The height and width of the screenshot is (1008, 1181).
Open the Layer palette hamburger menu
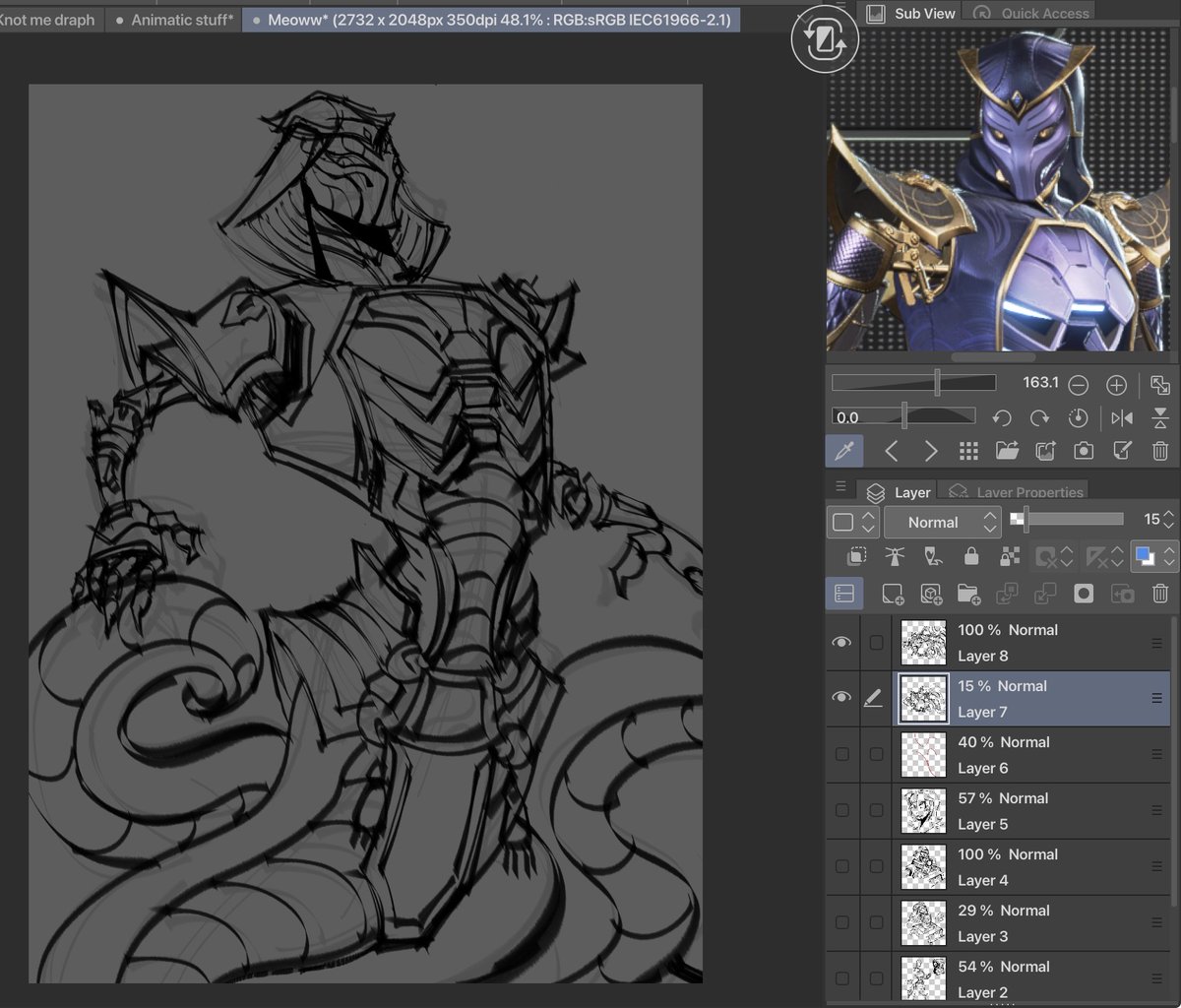point(840,486)
